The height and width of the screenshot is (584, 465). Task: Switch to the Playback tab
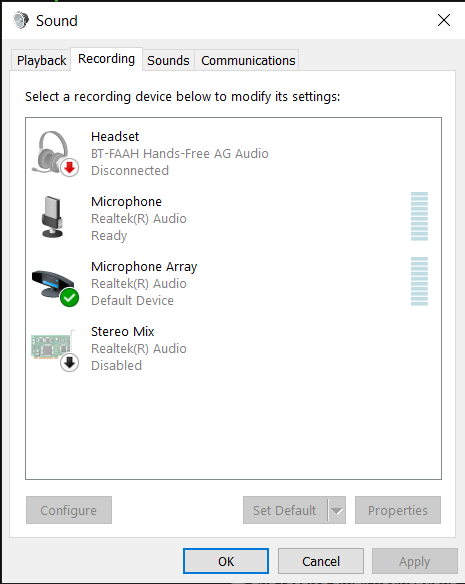(41, 60)
